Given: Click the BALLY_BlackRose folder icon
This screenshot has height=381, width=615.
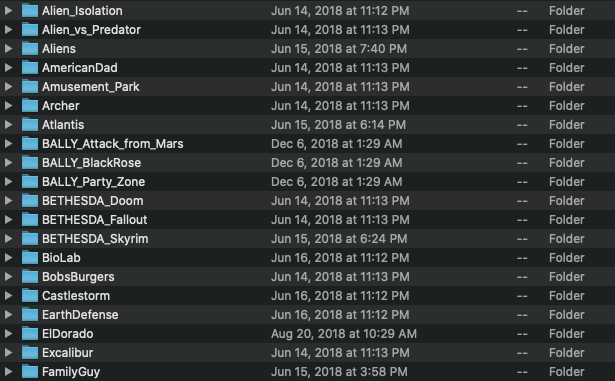Looking at the screenshot, I should pos(30,163).
